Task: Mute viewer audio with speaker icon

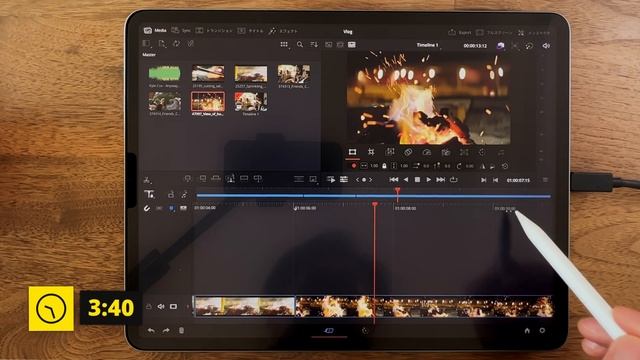Action: pyautogui.click(x=546, y=46)
